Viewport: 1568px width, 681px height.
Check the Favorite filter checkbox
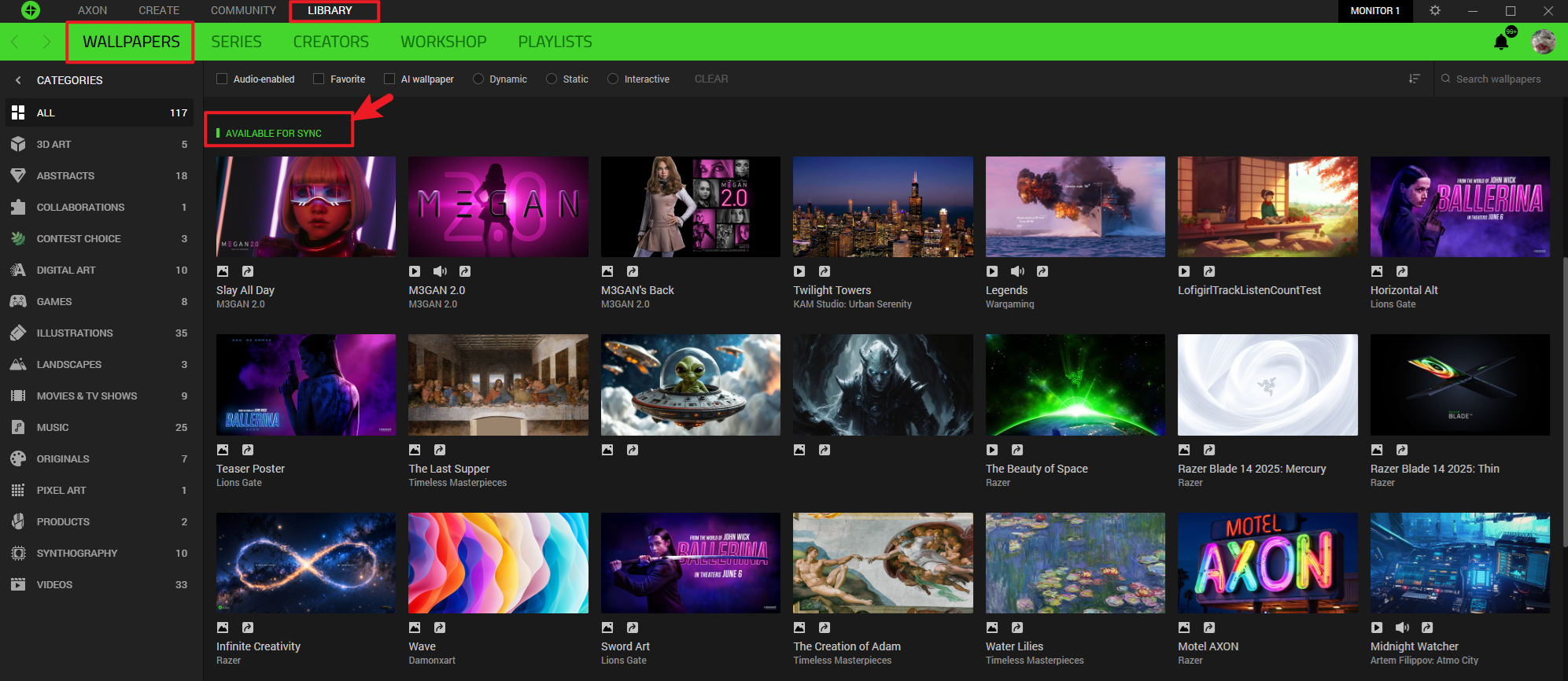pos(319,79)
